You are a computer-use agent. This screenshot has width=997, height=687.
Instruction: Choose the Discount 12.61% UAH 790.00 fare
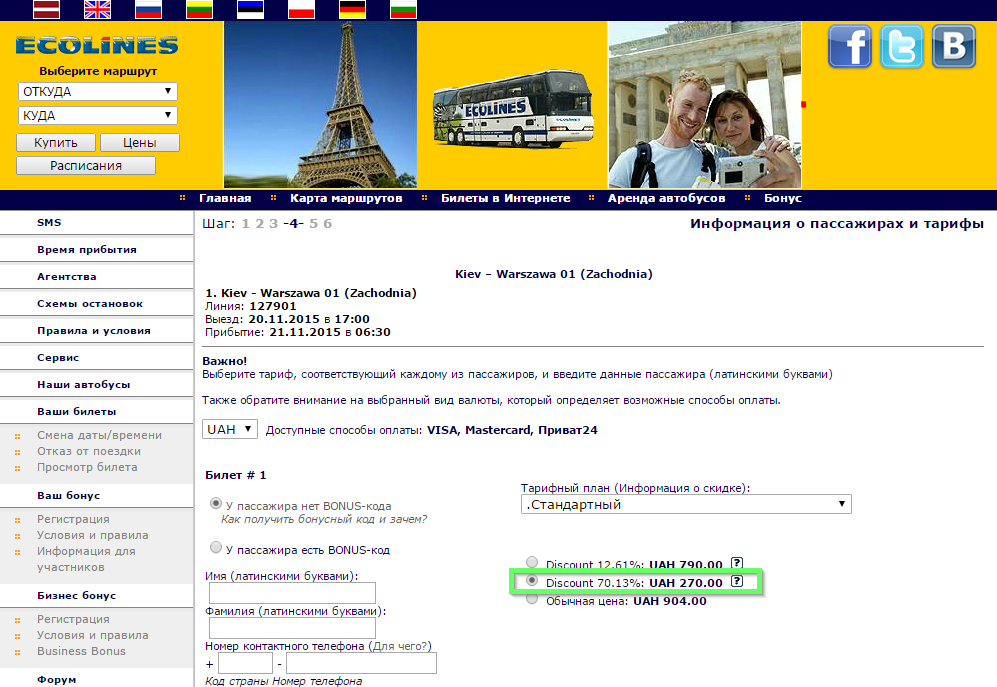click(532, 562)
